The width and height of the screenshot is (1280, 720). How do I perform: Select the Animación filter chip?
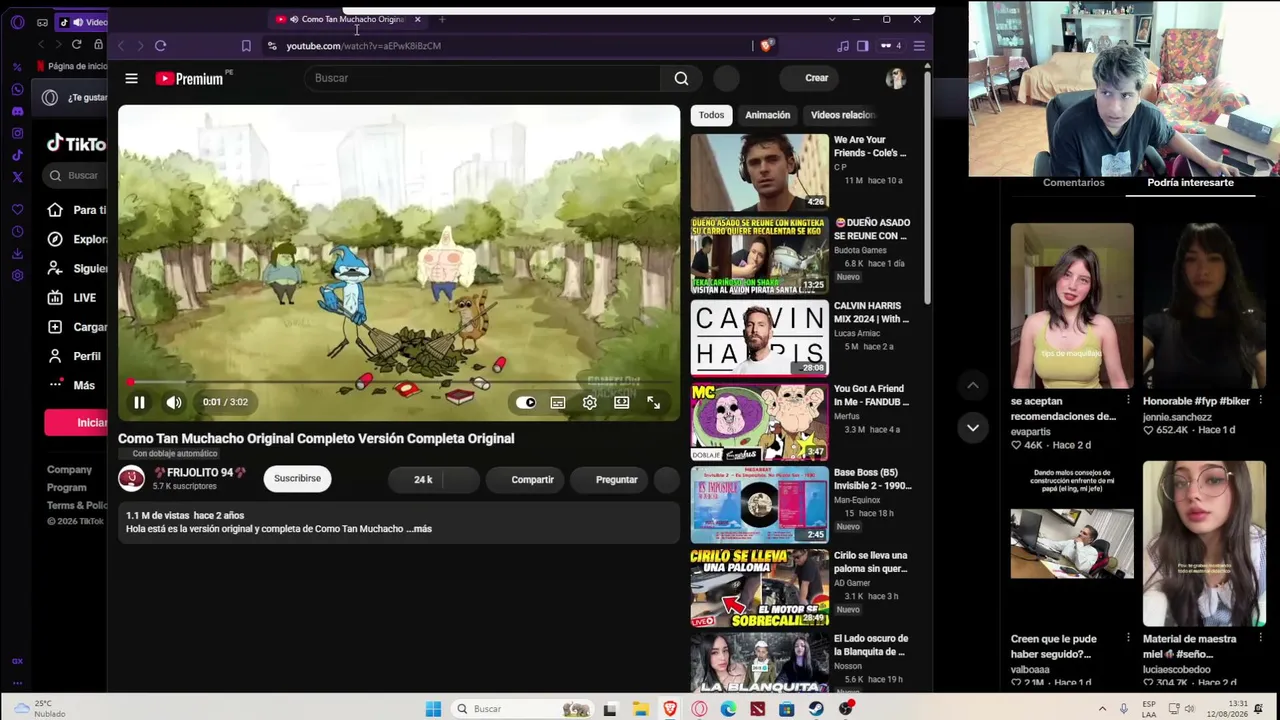(x=767, y=115)
